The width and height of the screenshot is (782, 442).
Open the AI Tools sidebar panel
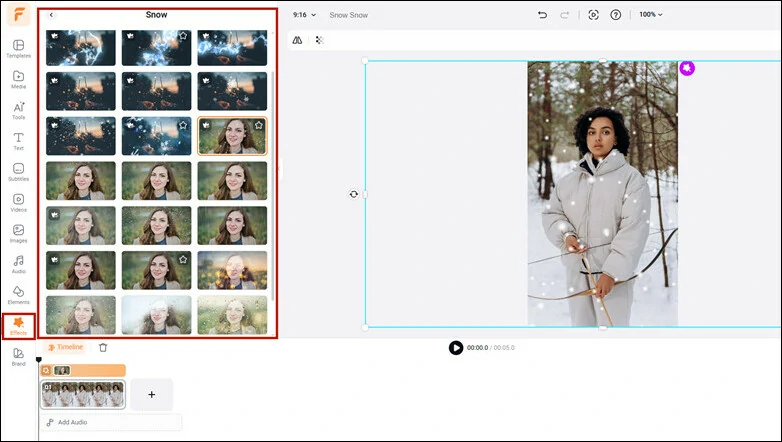tap(18, 111)
